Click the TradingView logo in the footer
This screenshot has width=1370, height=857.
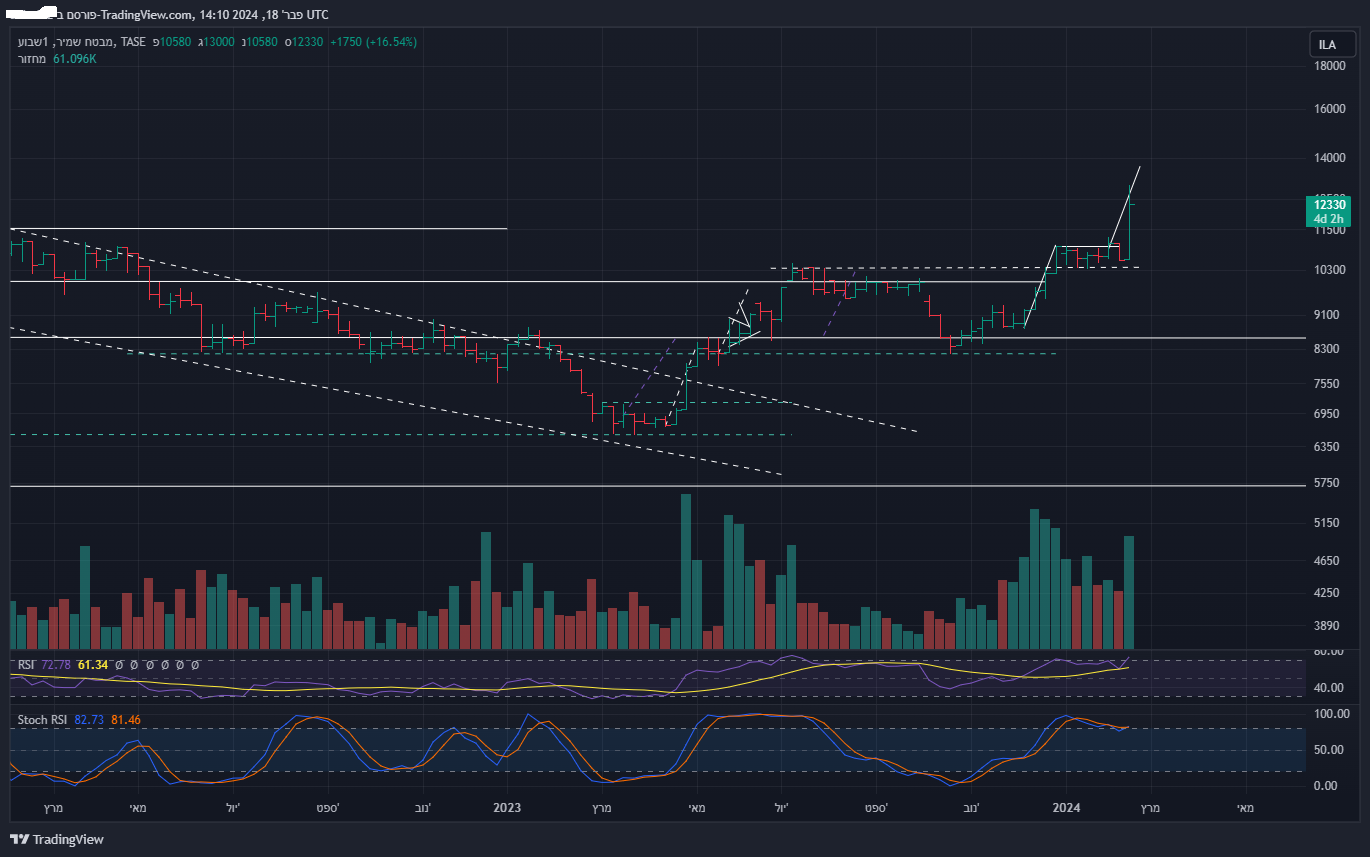[57, 839]
